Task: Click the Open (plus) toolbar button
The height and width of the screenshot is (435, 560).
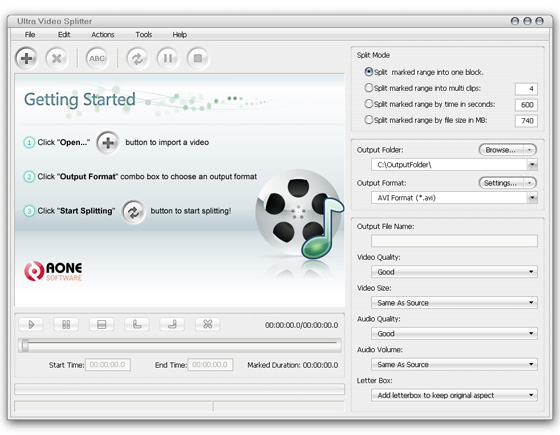Action: coord(26,58)
